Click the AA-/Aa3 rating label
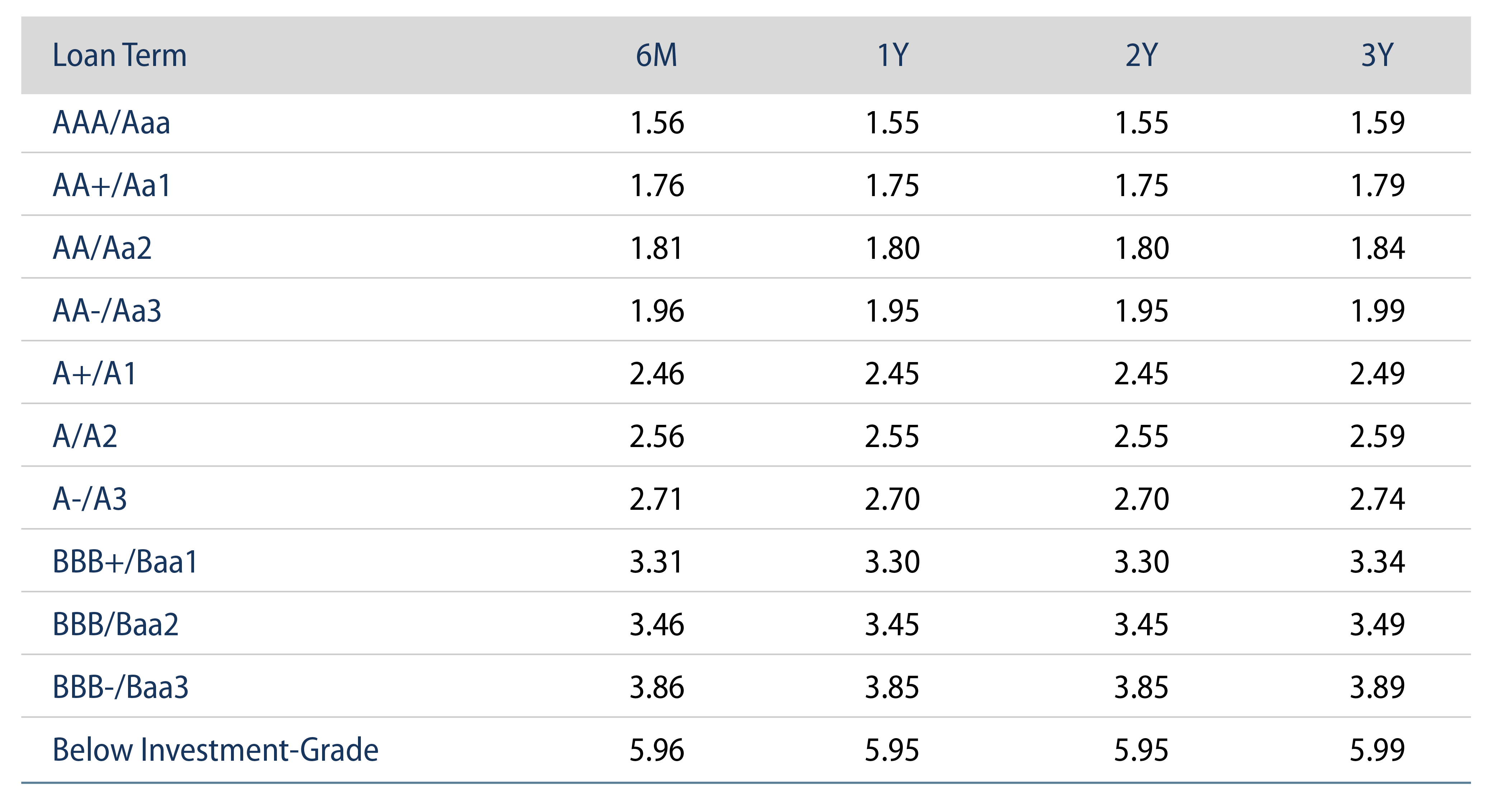This screenshot has width=1495, height=812. point(107,311)
